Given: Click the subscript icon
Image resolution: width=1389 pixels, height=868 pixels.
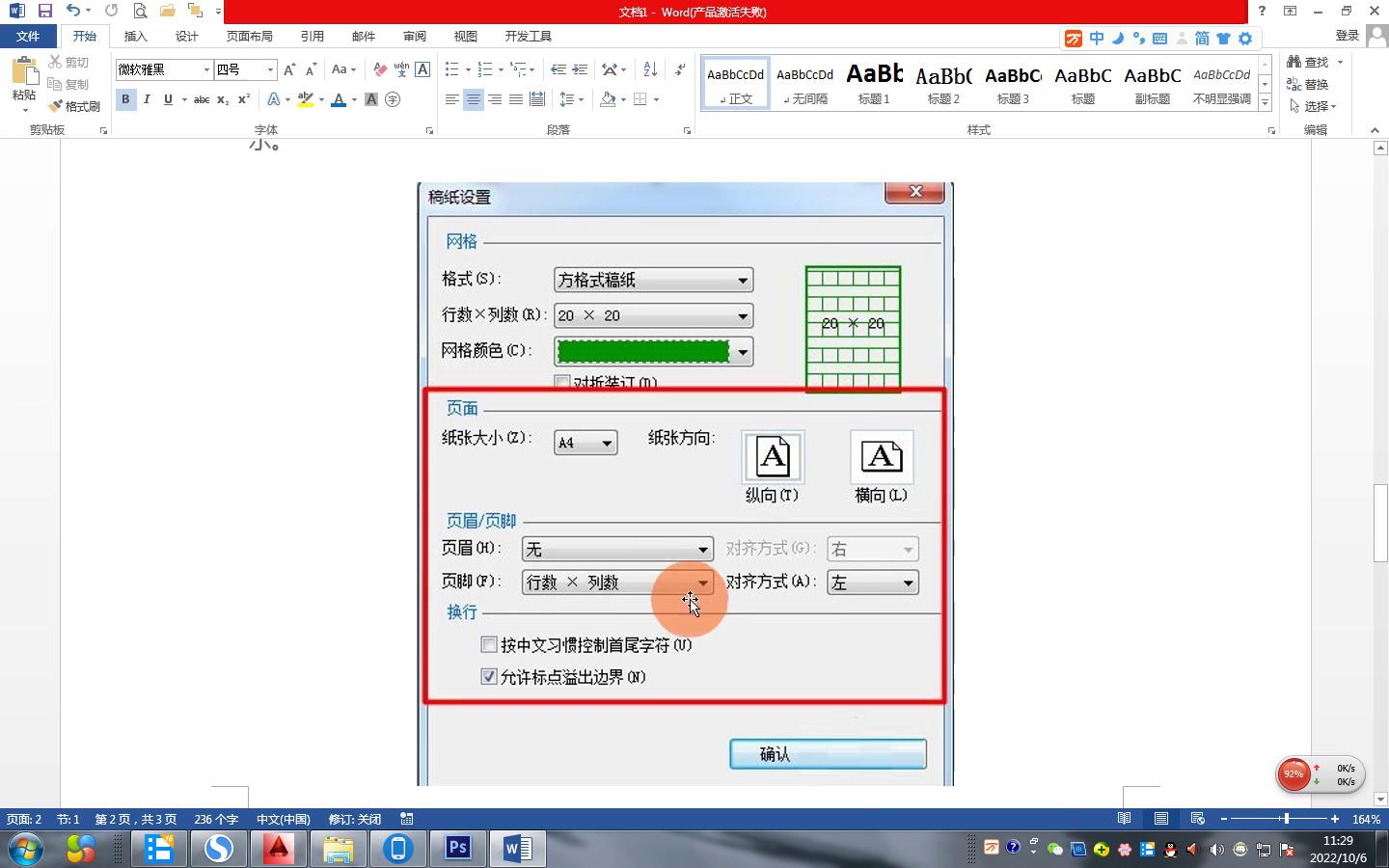Looking at the screenshot, I should pos(222,99).
